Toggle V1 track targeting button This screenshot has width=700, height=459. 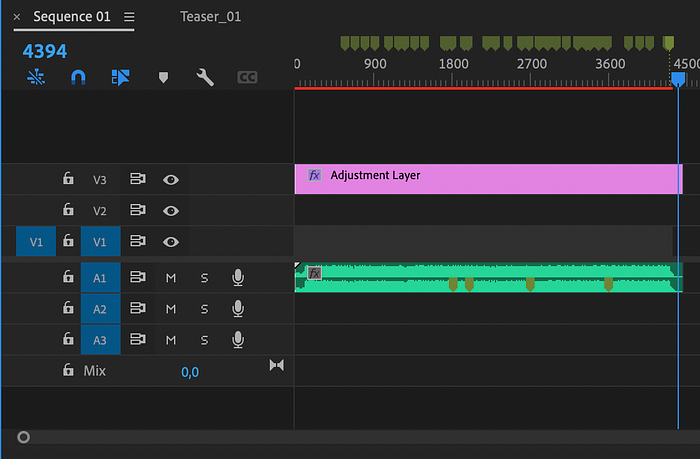tap(100, 242)
